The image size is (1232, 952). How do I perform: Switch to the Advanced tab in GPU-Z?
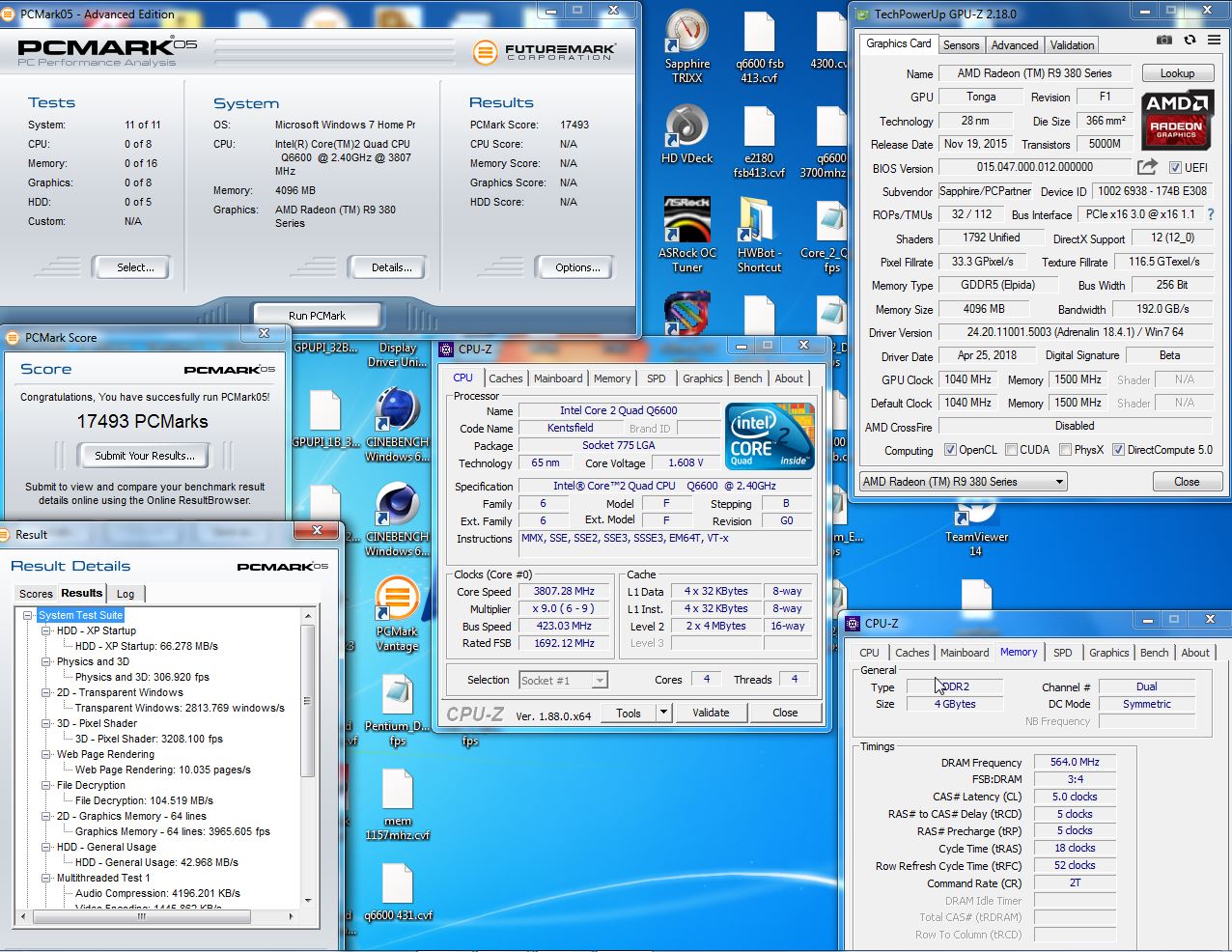[x=1015, y=44]
